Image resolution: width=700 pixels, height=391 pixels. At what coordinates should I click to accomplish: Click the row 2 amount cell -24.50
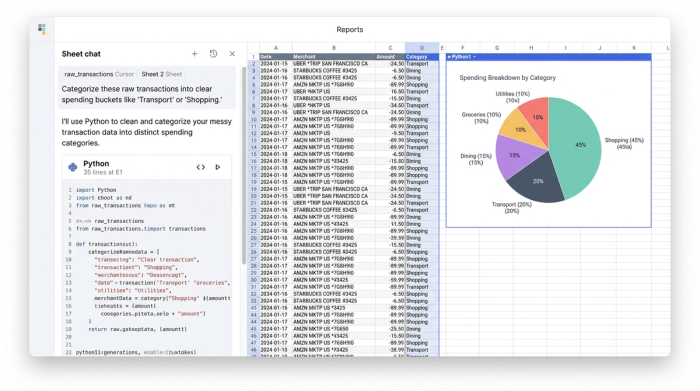[390, 64]
